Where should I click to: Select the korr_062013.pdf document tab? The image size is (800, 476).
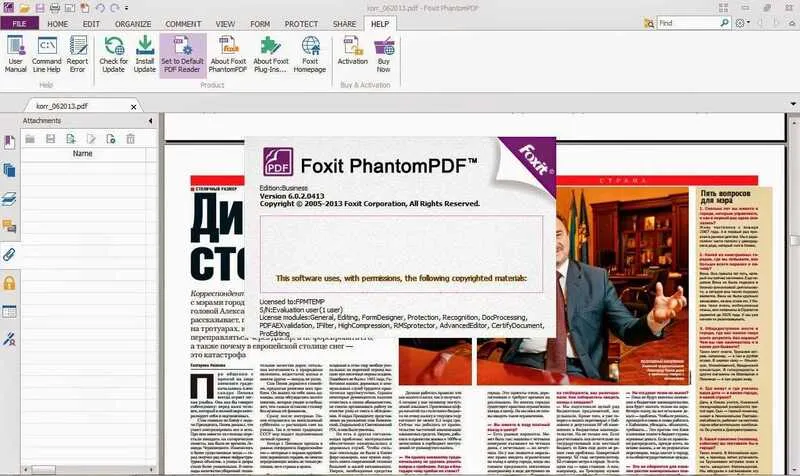coord(62,106)
